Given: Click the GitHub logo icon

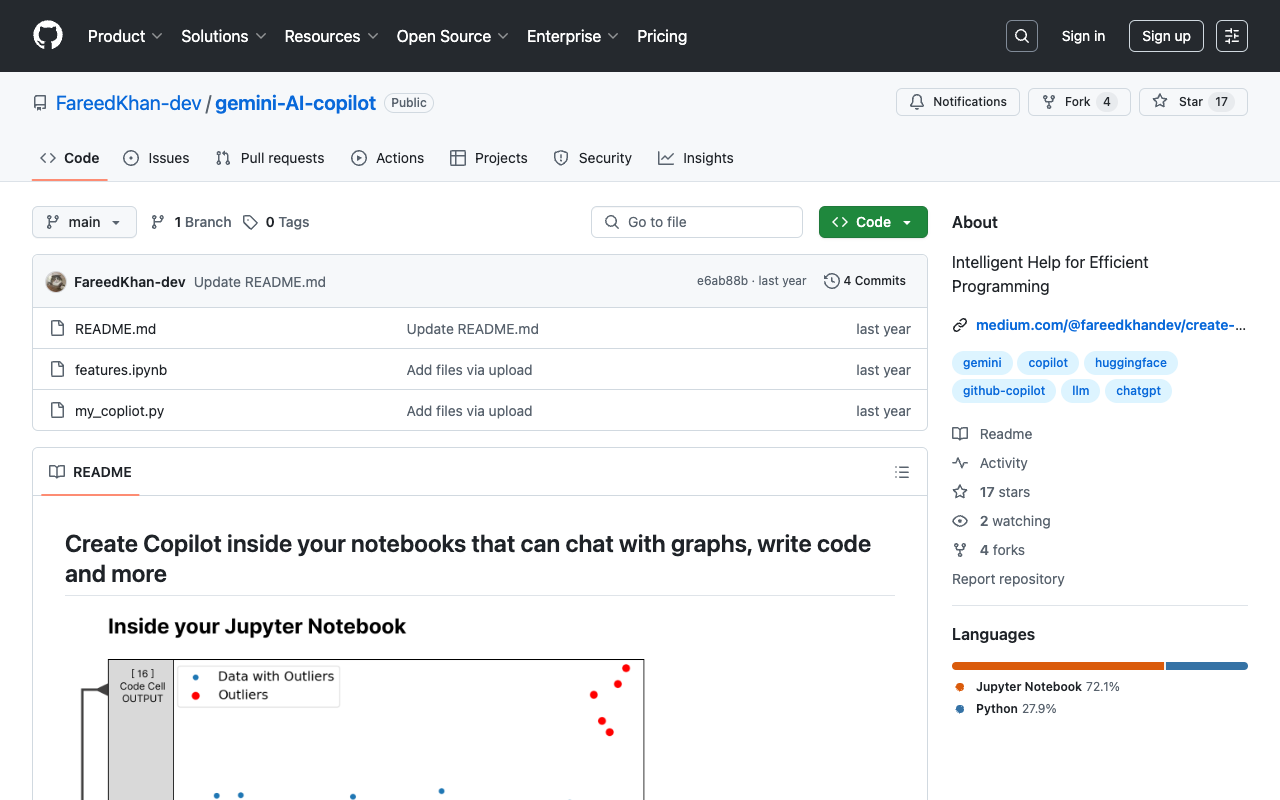Looking at the screenshot, I should [x=48, y=36].
